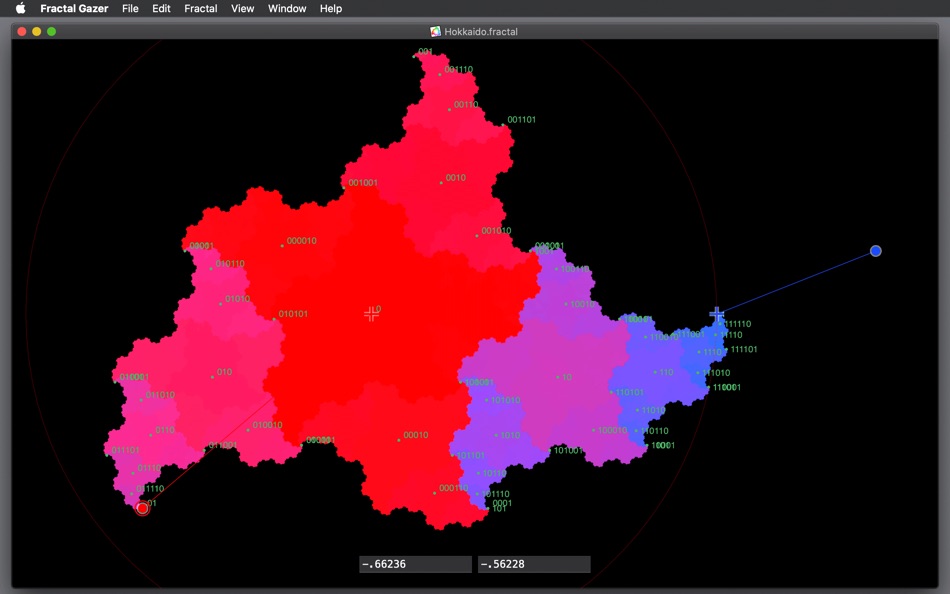Click the input field showing -.66236
The height and width of the screenshot is (594, 950).
(415, 564)
